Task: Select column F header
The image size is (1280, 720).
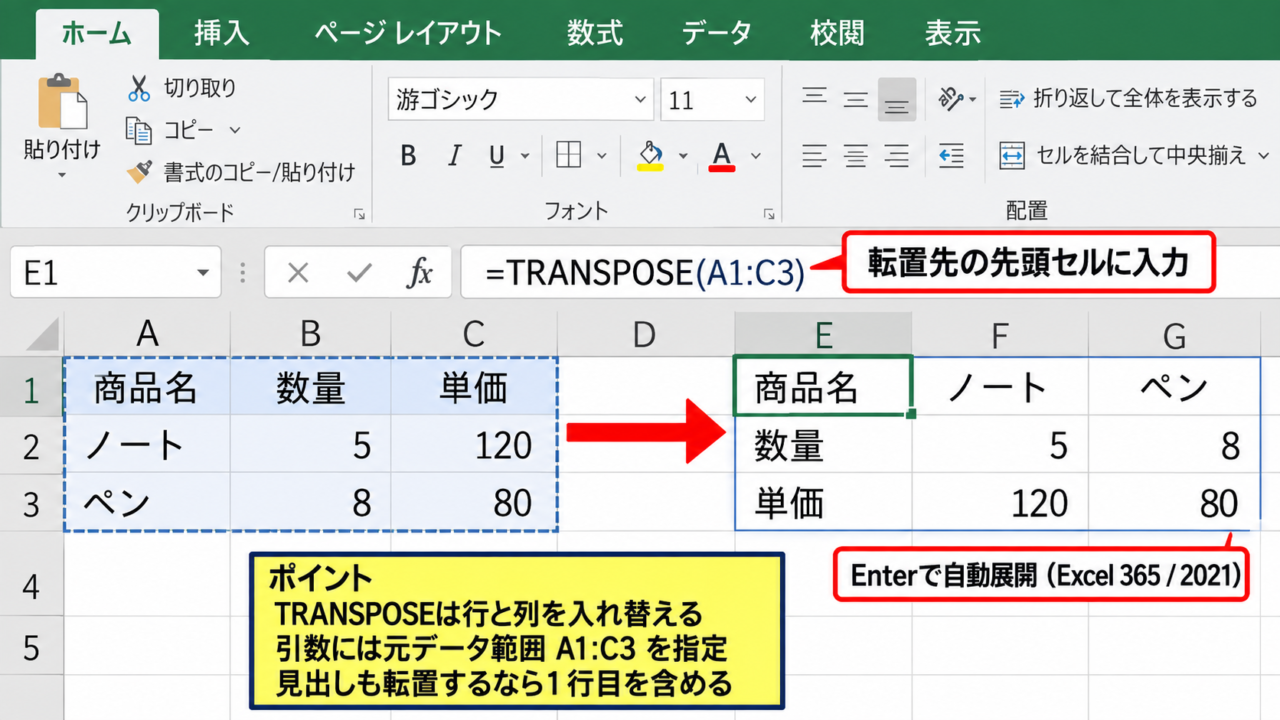Action: [x=999, y=335]
